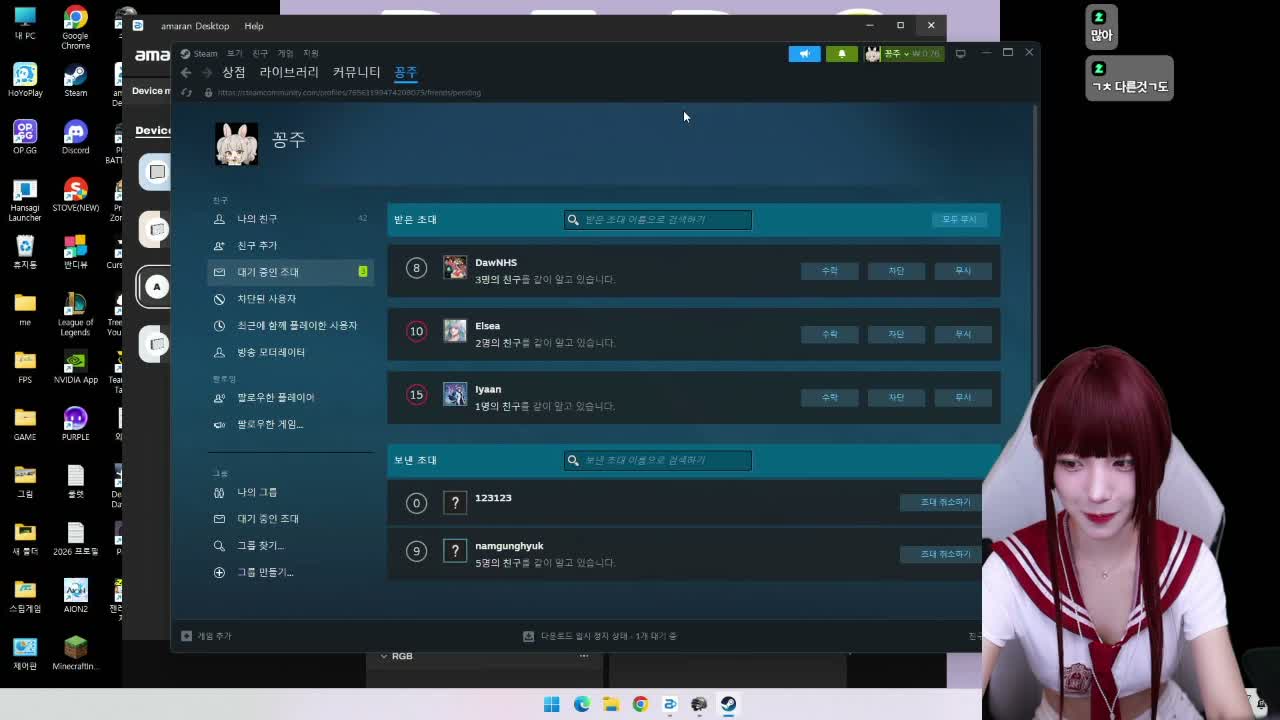Viewport: 1280px width, 720px height.
Task: Open the NVIDIA App desktop shortcut
Action: point(75,366)
